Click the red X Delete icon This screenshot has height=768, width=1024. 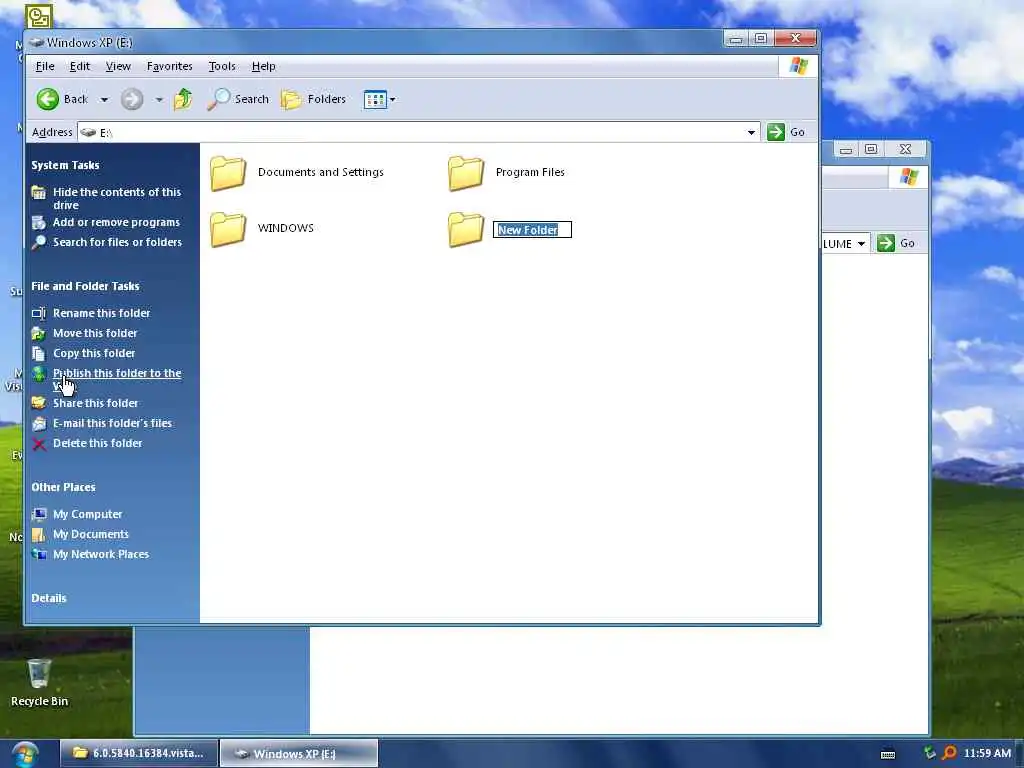(39, 444)
